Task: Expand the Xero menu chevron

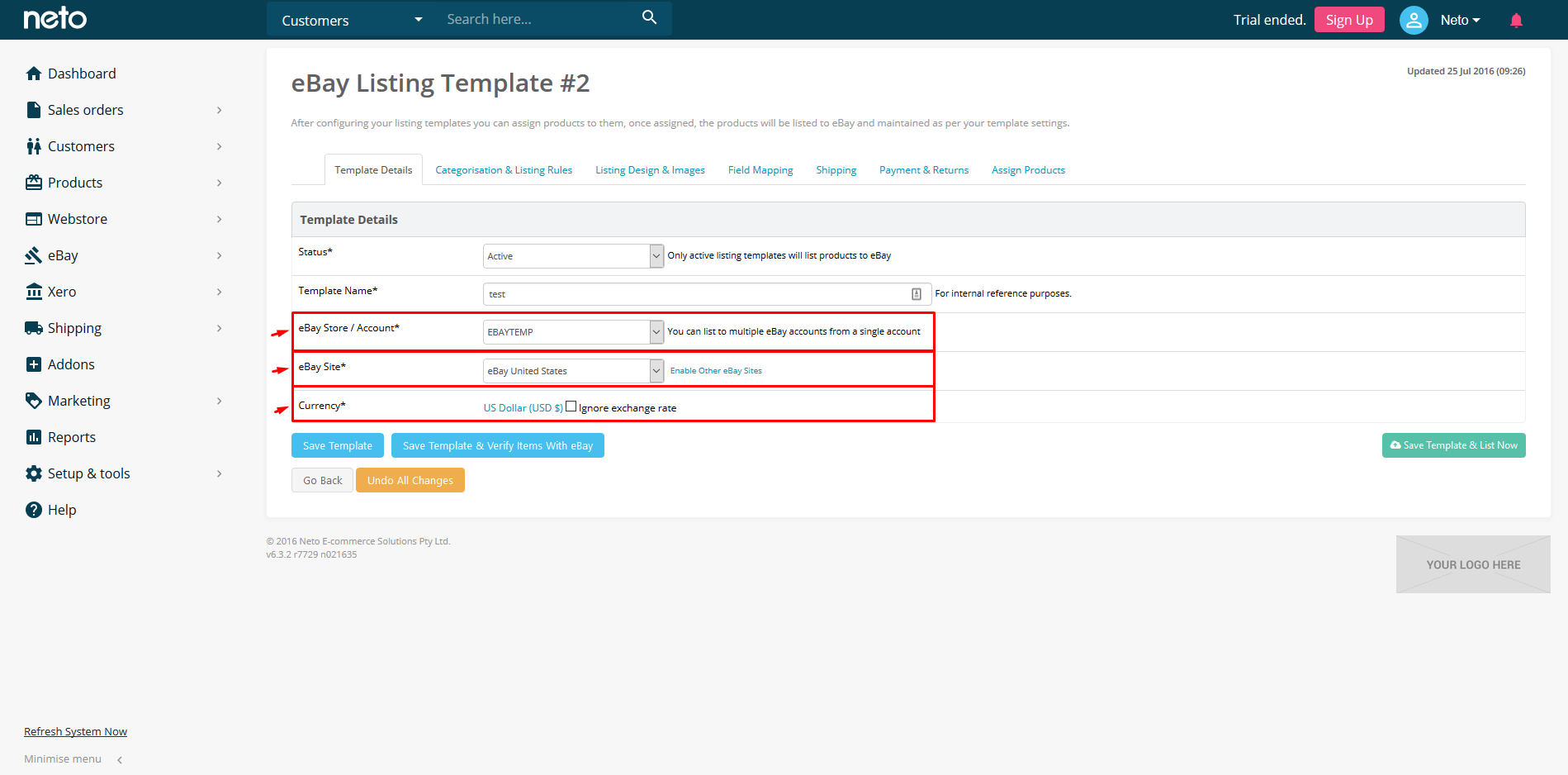Action: (219, 292)
